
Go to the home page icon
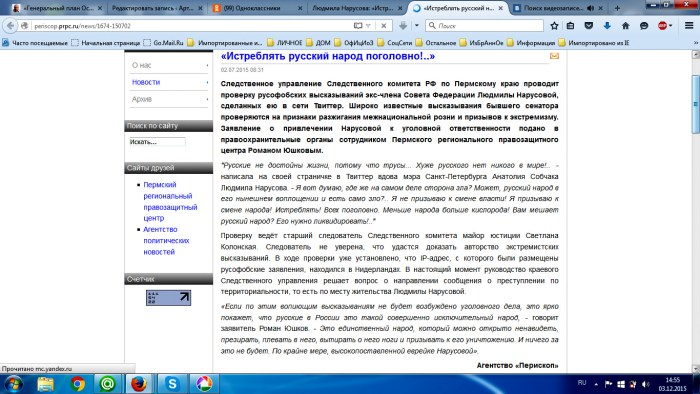[625, 26]
